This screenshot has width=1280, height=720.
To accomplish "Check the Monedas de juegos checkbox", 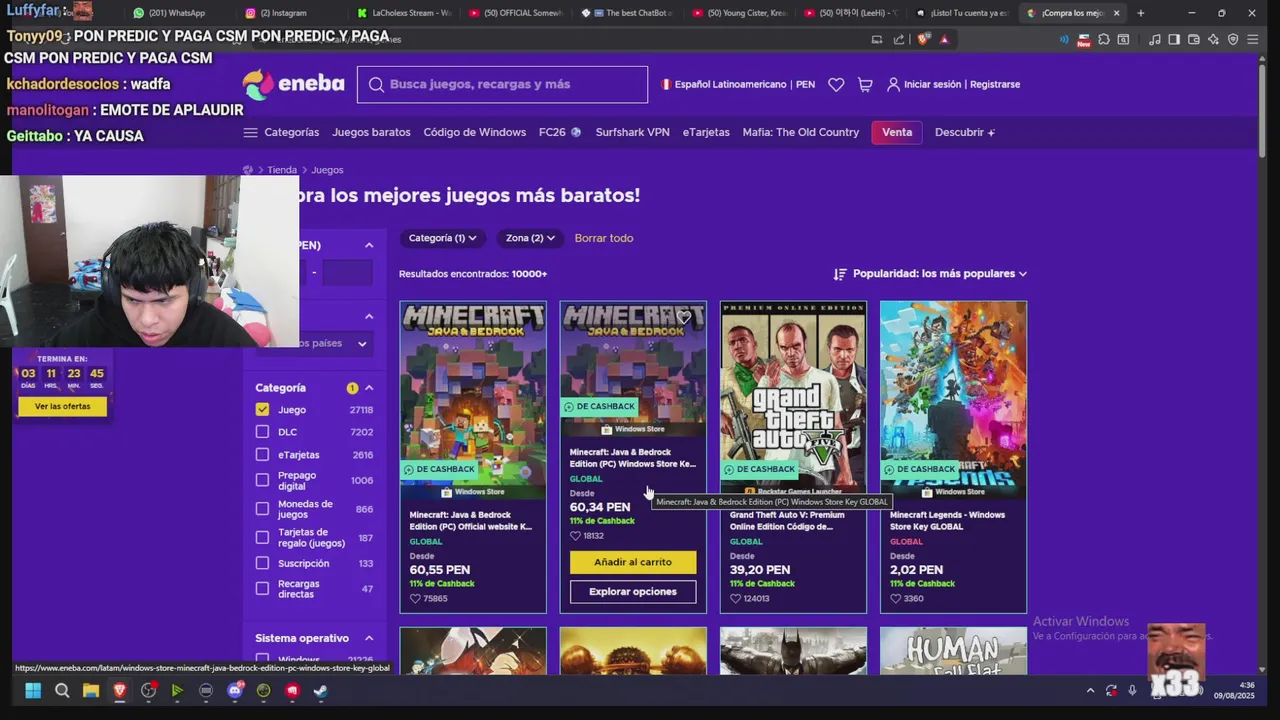I will click(262, 509).
